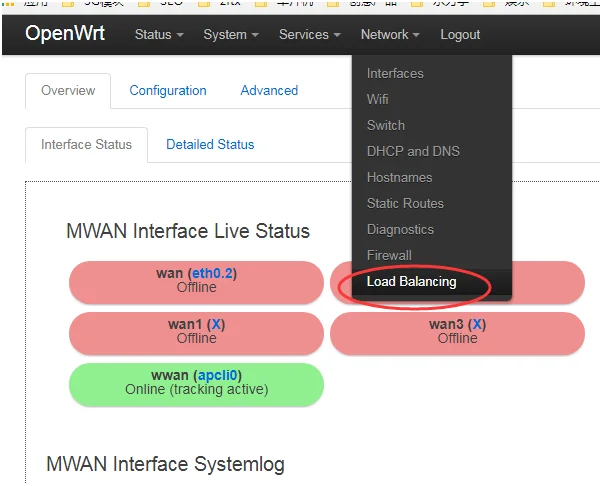Image resolution: width=602 pixels, height=486 pixels.
Task: Open Static Routes menu entry
Action: [405, 203]
